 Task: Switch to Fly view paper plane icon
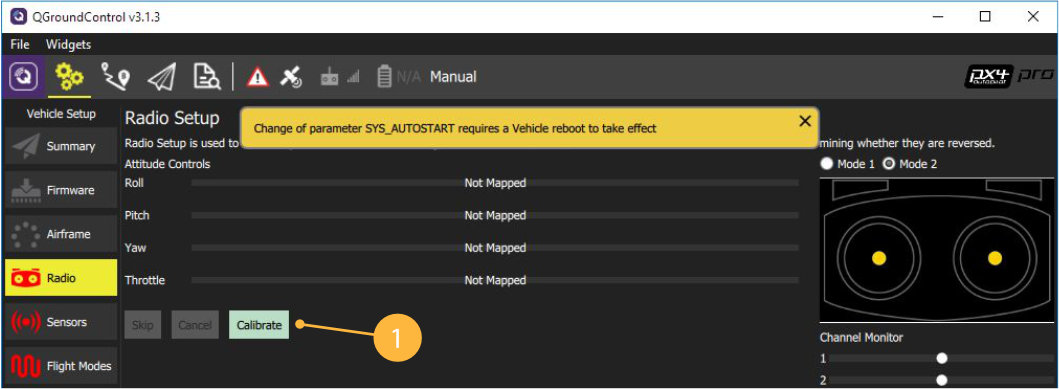pos(161,78)
